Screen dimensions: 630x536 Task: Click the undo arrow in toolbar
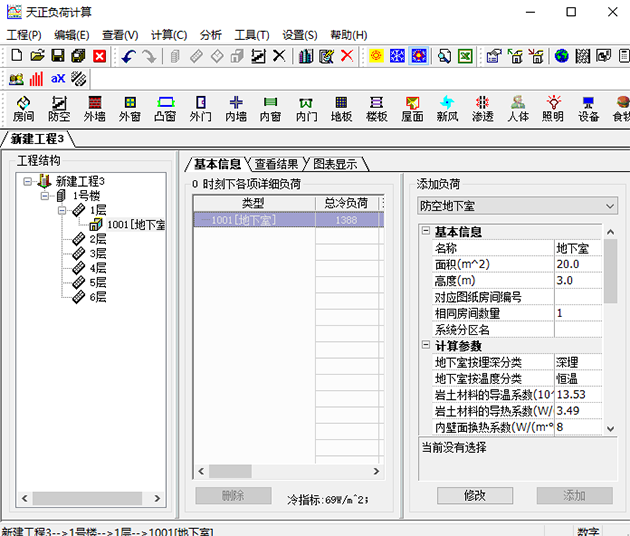(129, 56)
